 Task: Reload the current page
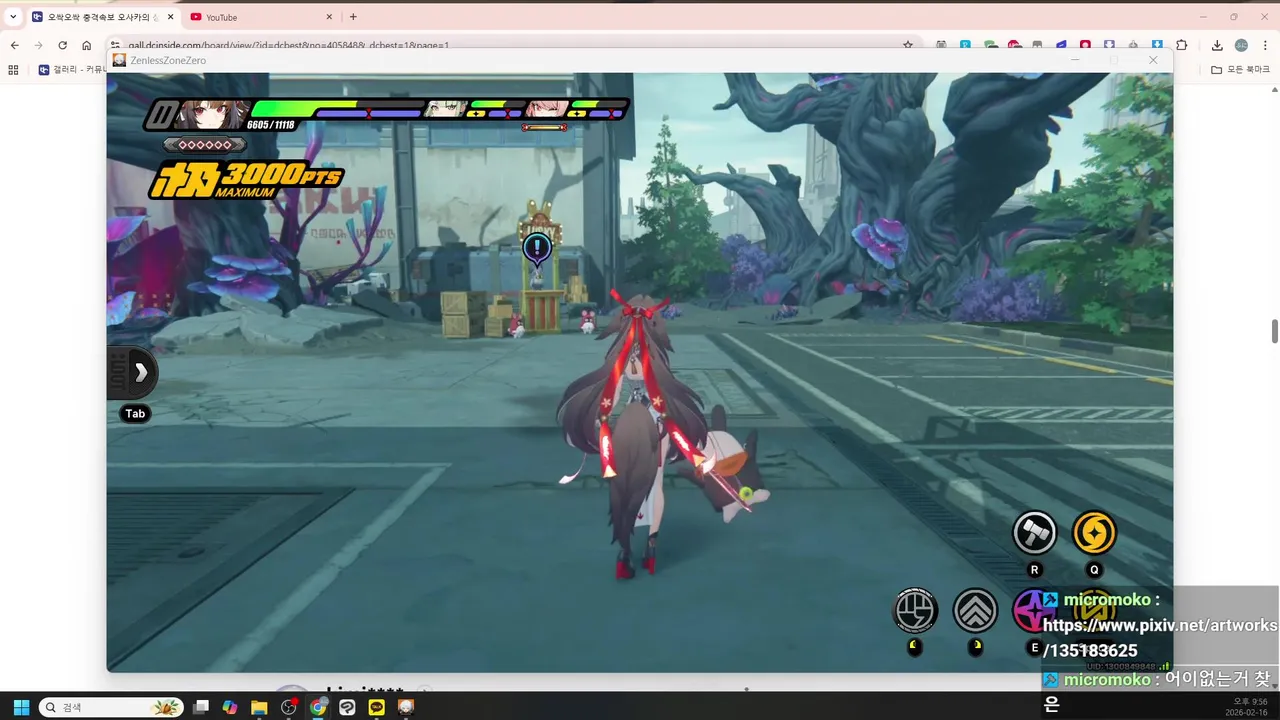tap(62, 45)
